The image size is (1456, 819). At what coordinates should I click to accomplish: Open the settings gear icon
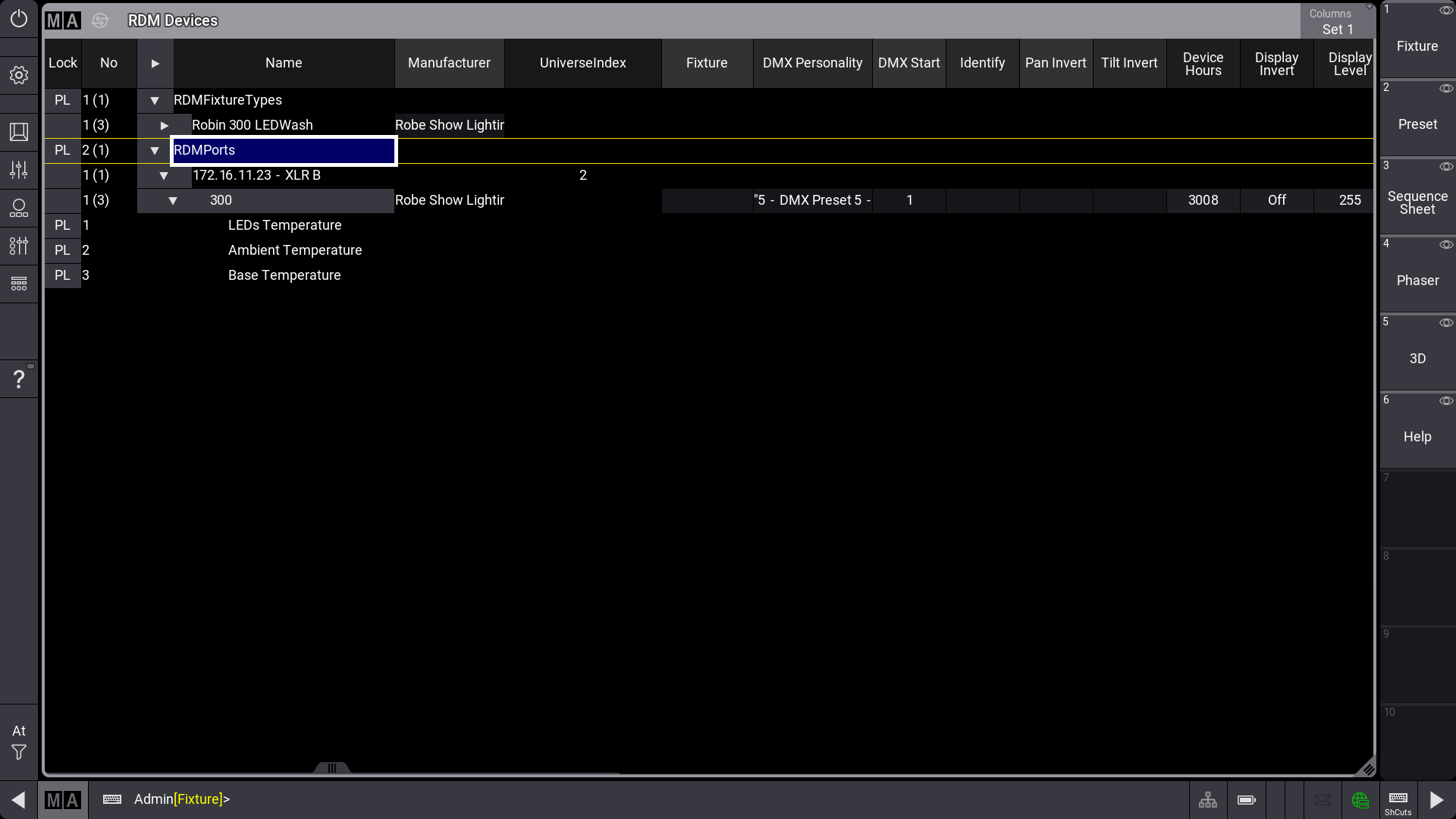18,75
